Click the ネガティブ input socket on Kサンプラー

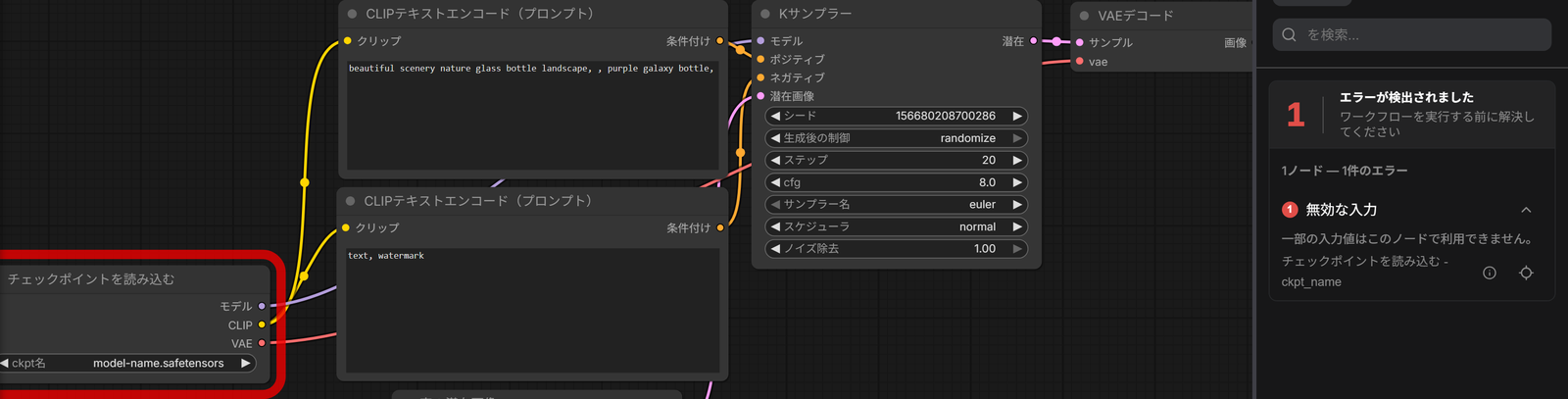coord(760,77)
